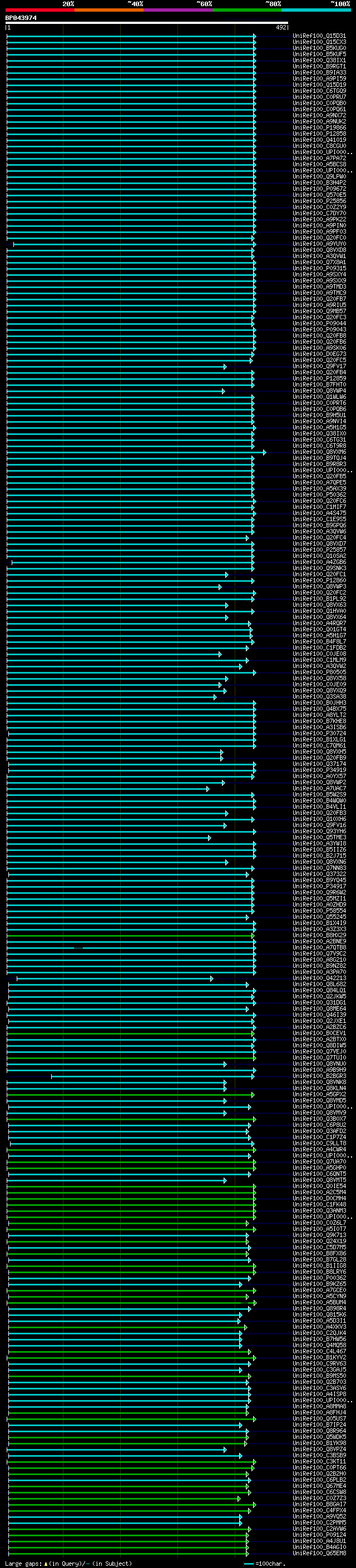Select the BP043974 query label
The height and width of the screenshot is (1568, 356).
coord(21,18)
